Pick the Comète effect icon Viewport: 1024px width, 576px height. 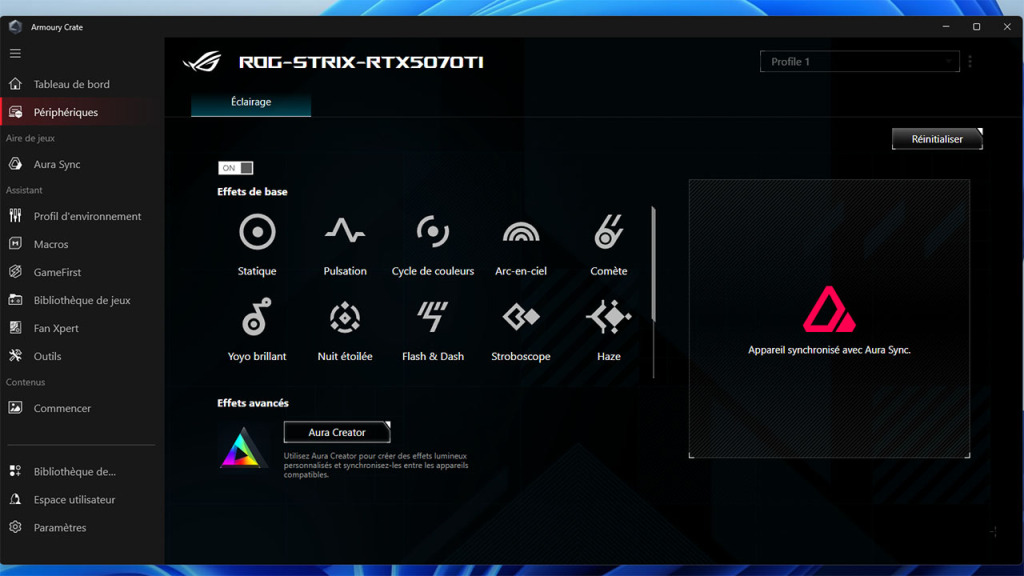point(609,232)
